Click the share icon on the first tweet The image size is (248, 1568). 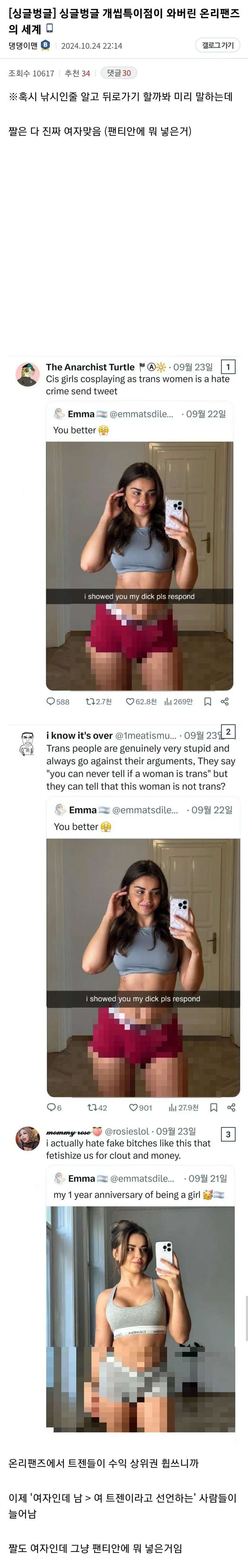[224, 701]
